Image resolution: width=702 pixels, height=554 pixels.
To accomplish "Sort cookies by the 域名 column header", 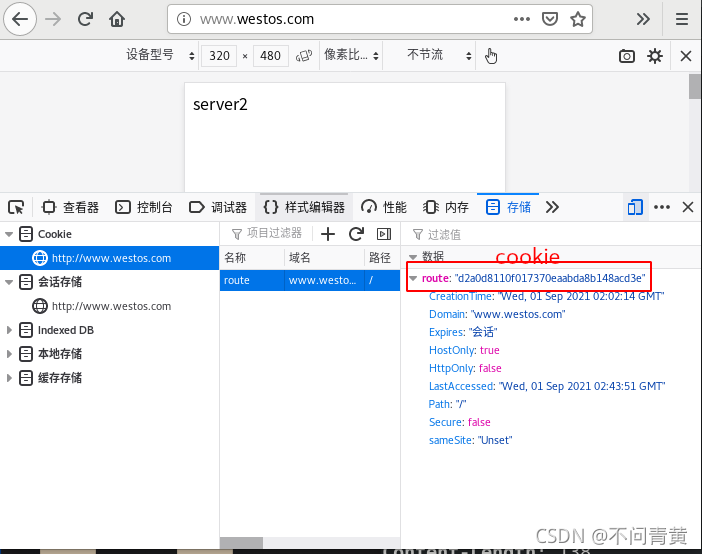I will (x=325, y=258).
